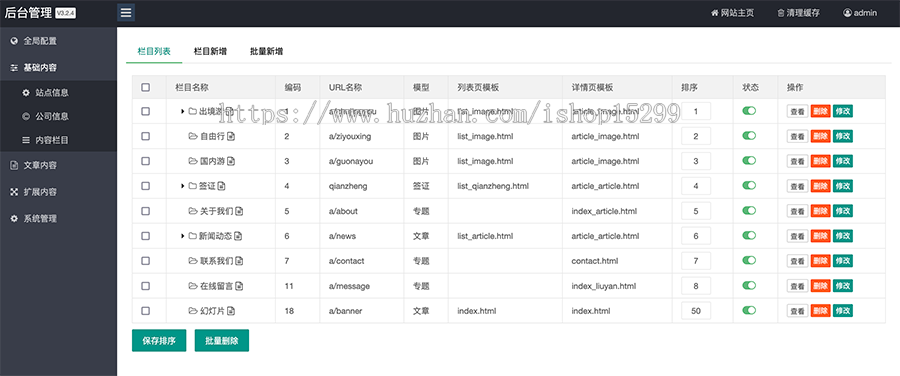Toggle status switch for 在线留言 row

(749, 285)
